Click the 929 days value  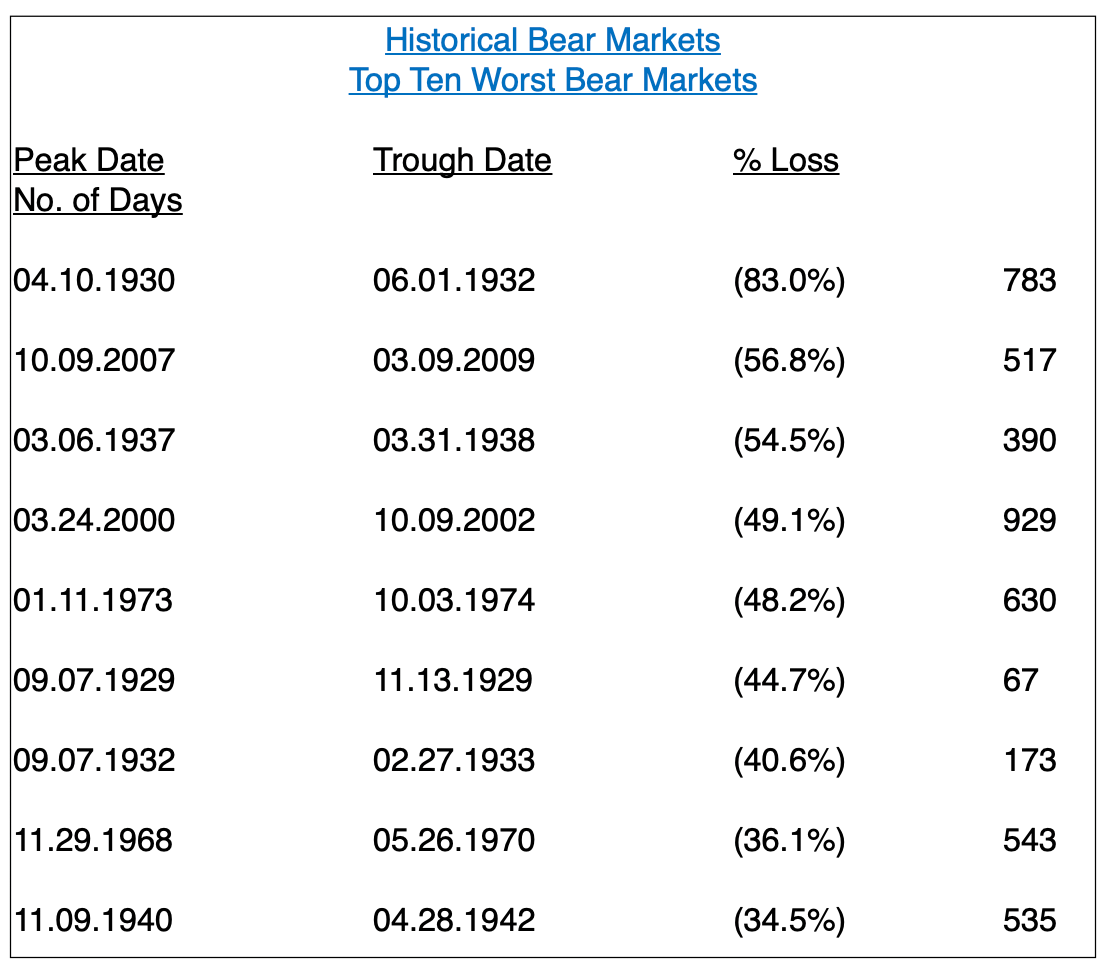[x=1030, y=521]
